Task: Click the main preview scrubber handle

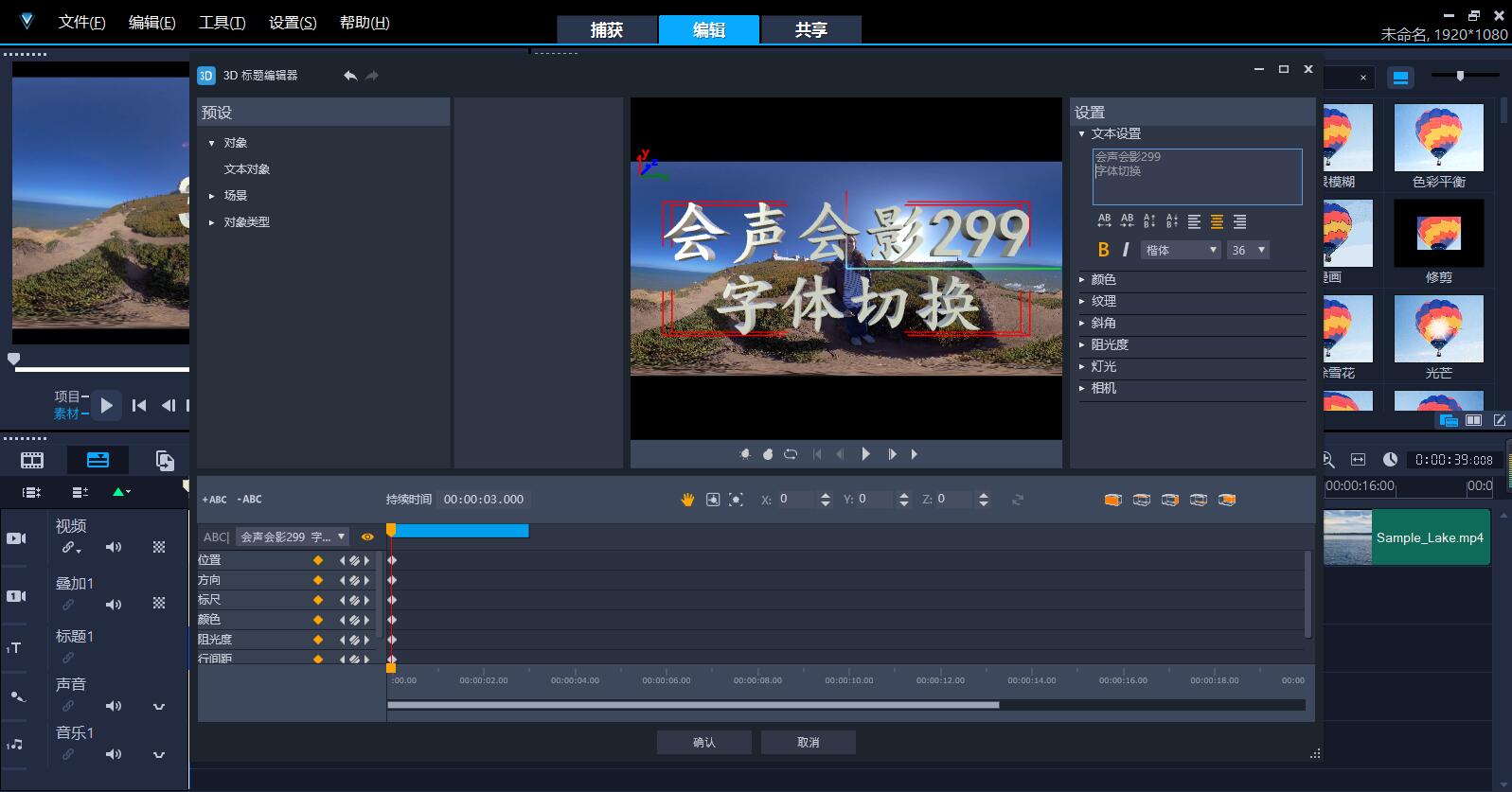Action: [x=13, y=359]
